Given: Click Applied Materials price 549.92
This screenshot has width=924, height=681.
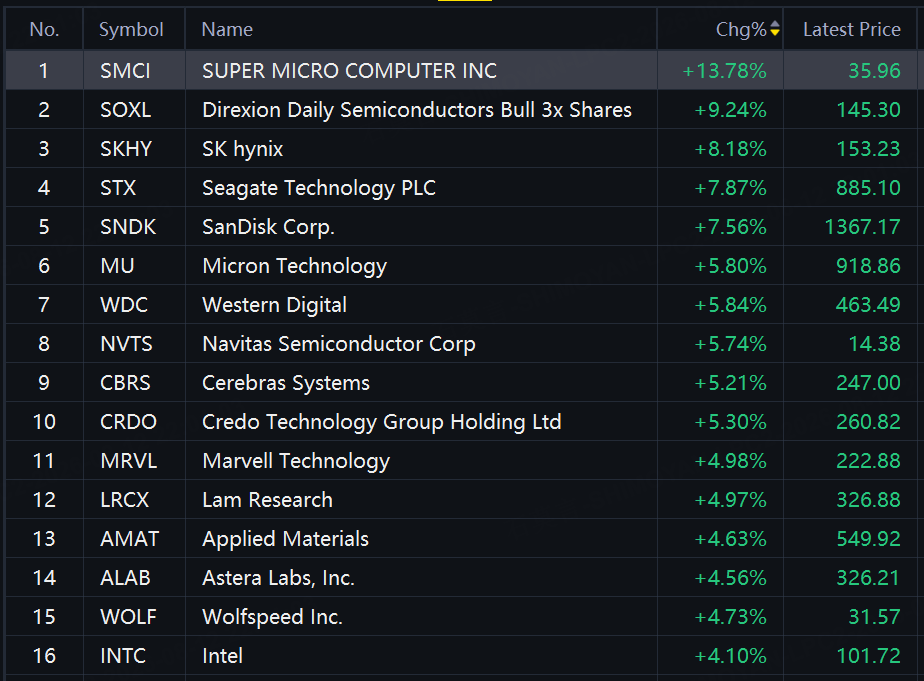Looking at the screenshot, I should (868, 538).
